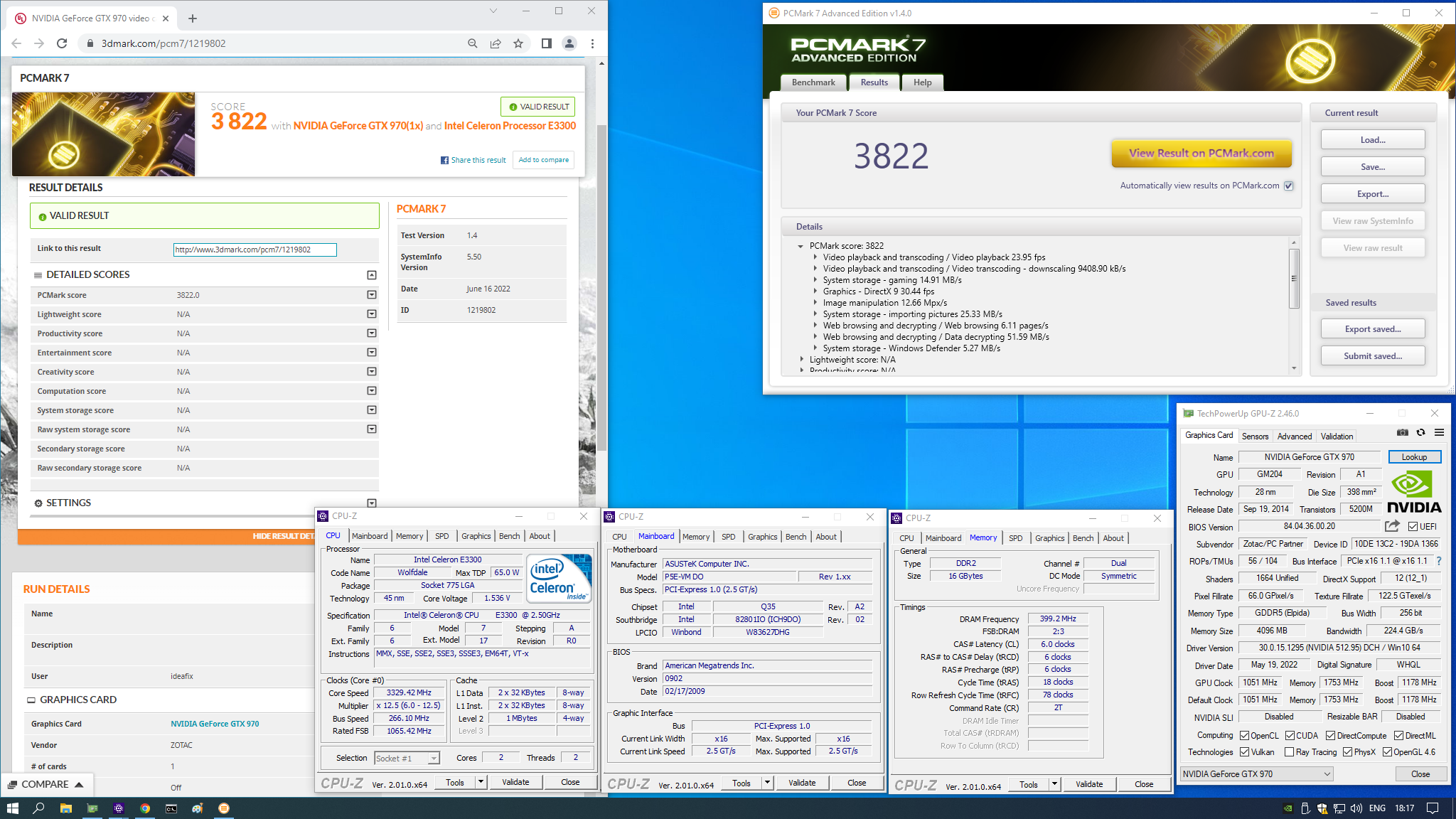This screenshot has width=1456, height=819.
Task: Click the volume icon in system tray
Action: 1356,808
